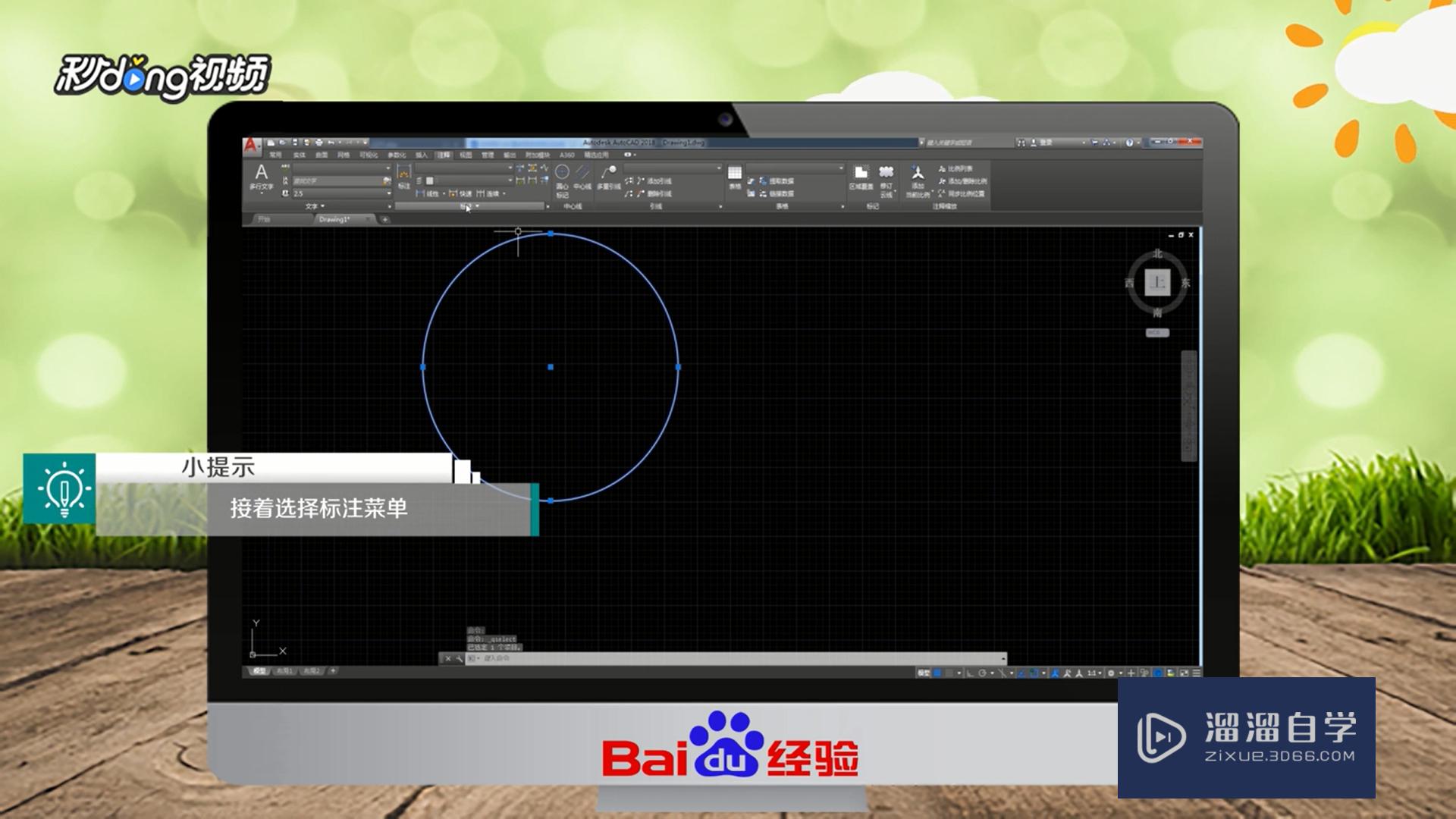This screenshot has height=819, width=1456.
Task: Select the 区域覆盖 wipeout tool
Action: tap(861, 177)
